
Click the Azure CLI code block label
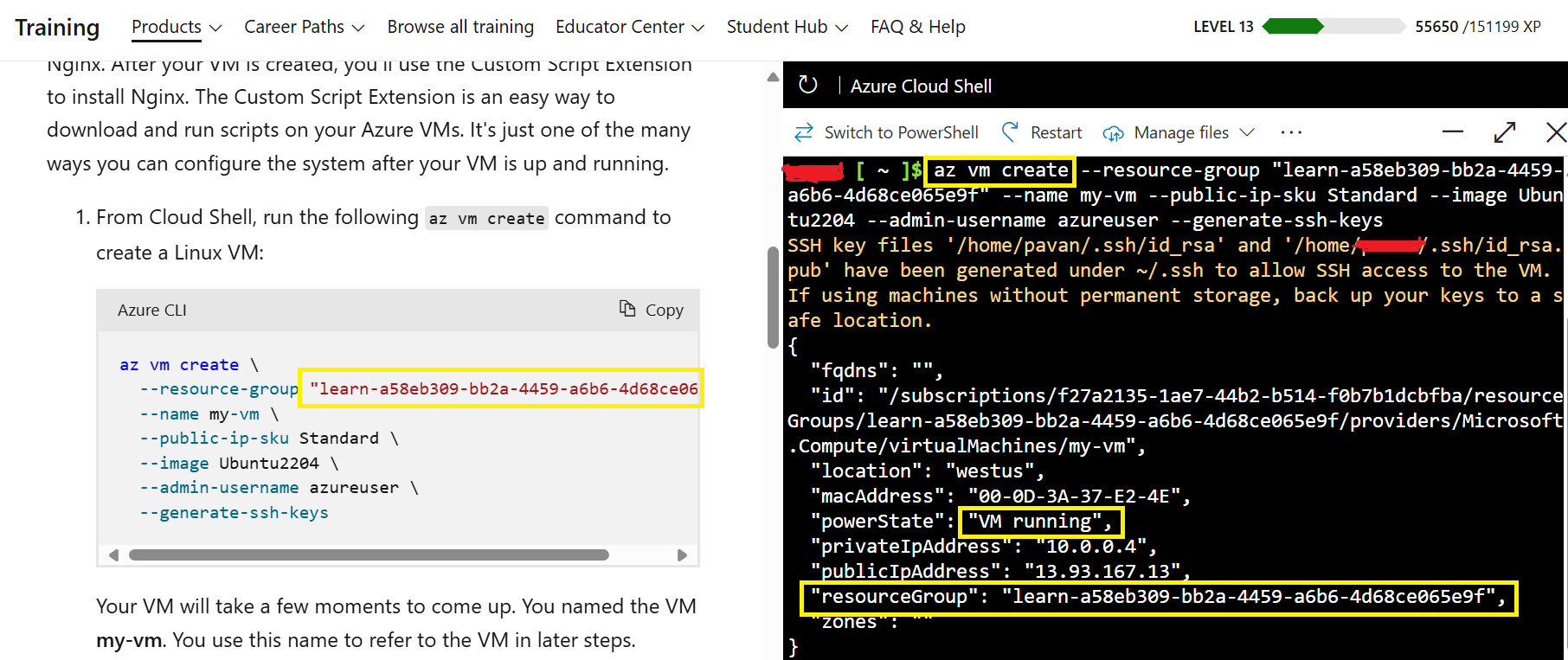(152, 310)
